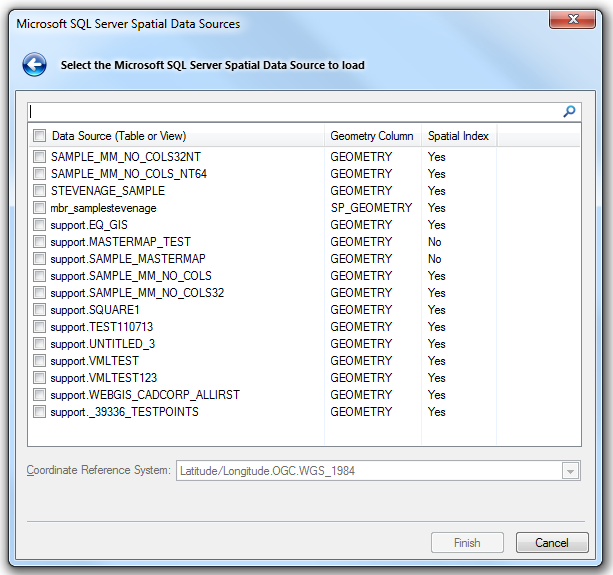Click GEOMETRY cell for support.SQUARE1
This screenshot has width=613, height=575.
pyautogui.click(x=361, y=310)
